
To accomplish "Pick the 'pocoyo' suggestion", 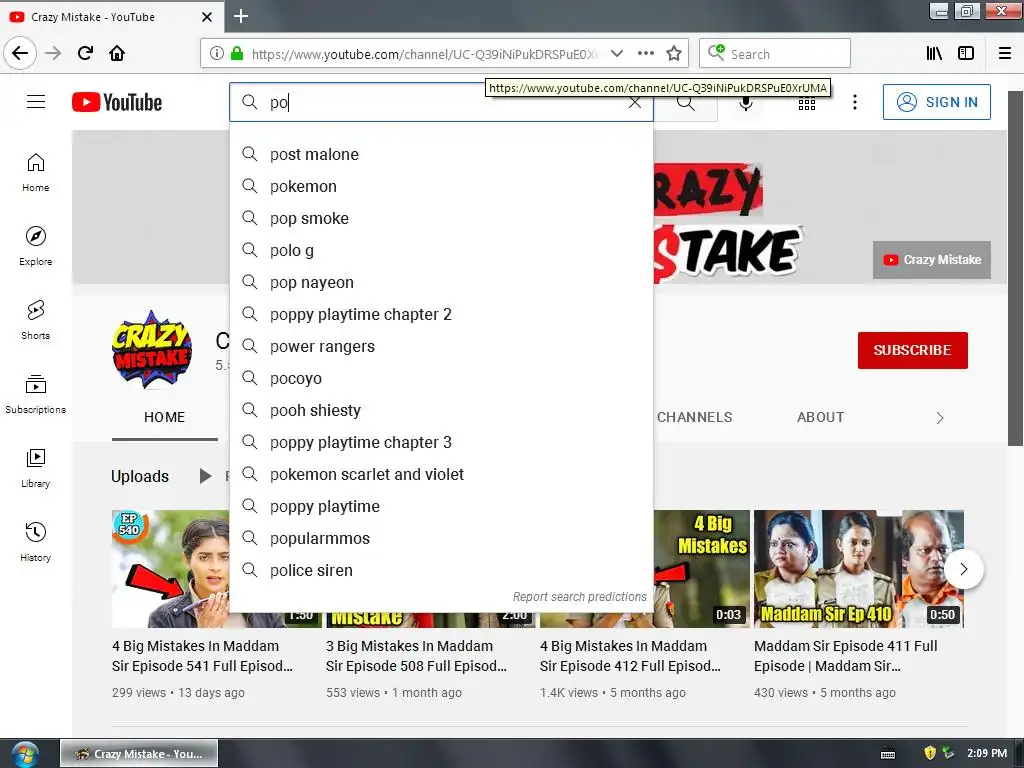I will 441,378.
